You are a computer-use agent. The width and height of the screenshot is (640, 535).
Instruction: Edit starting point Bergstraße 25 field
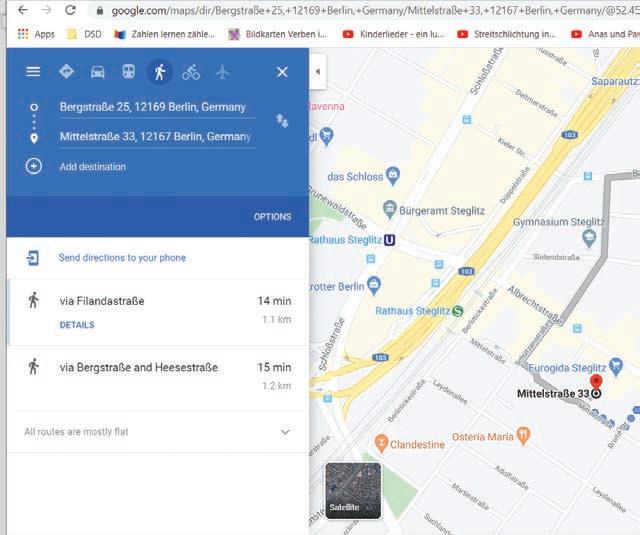click(158, 107)
